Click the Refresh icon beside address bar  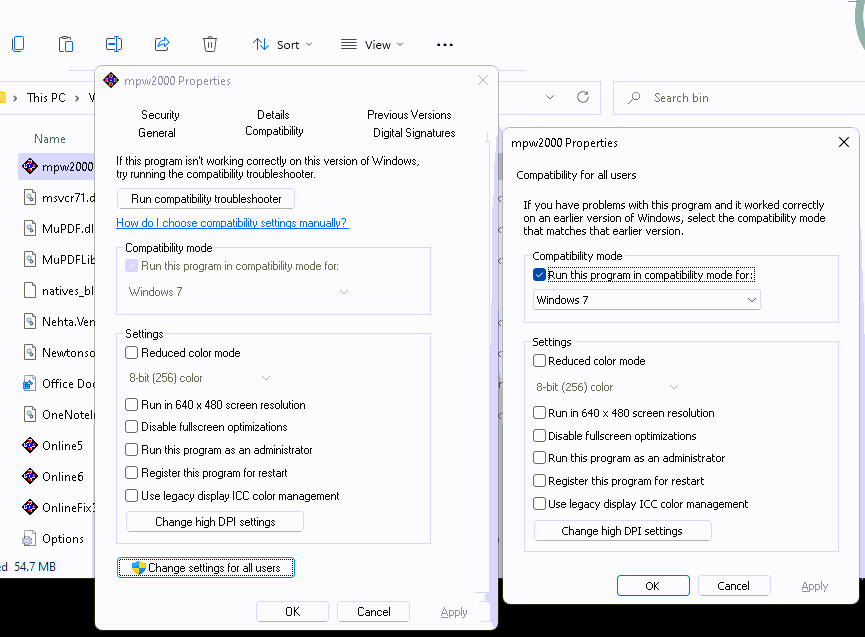pyautogui.click(x=583, y=98)
